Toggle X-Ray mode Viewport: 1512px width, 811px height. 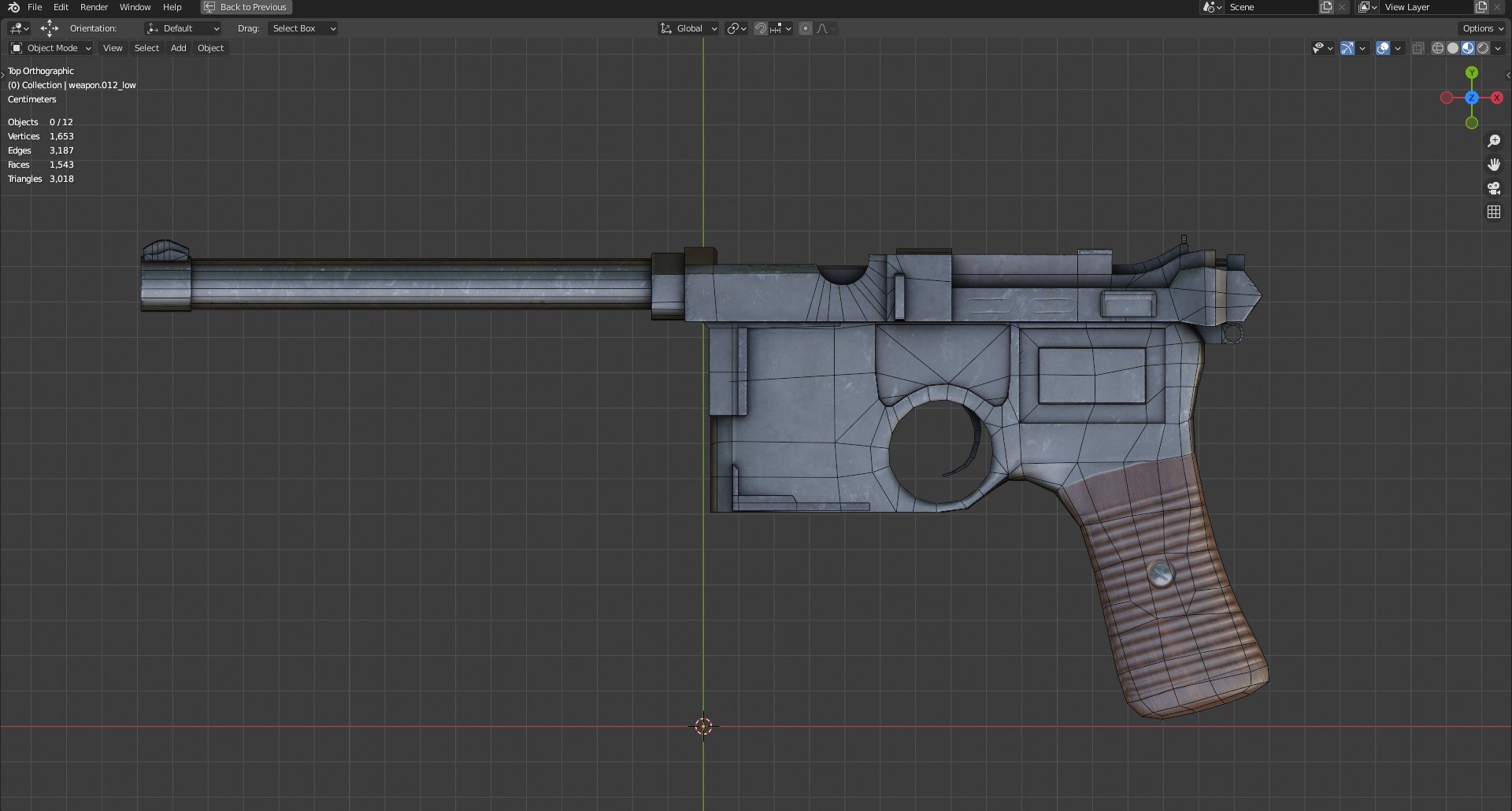pyautogui.click(x=1417, y=48)
